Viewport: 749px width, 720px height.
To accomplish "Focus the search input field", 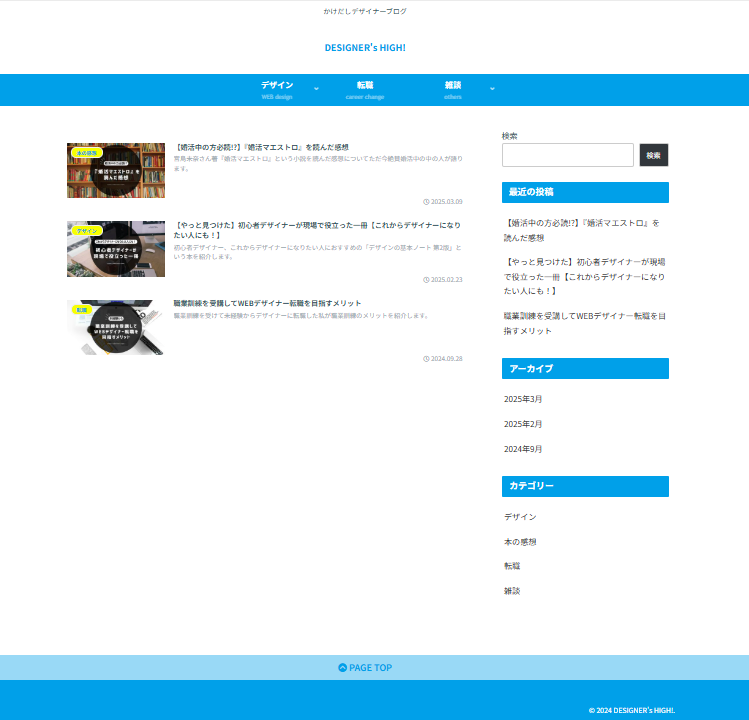I will (x=567, y=155).
